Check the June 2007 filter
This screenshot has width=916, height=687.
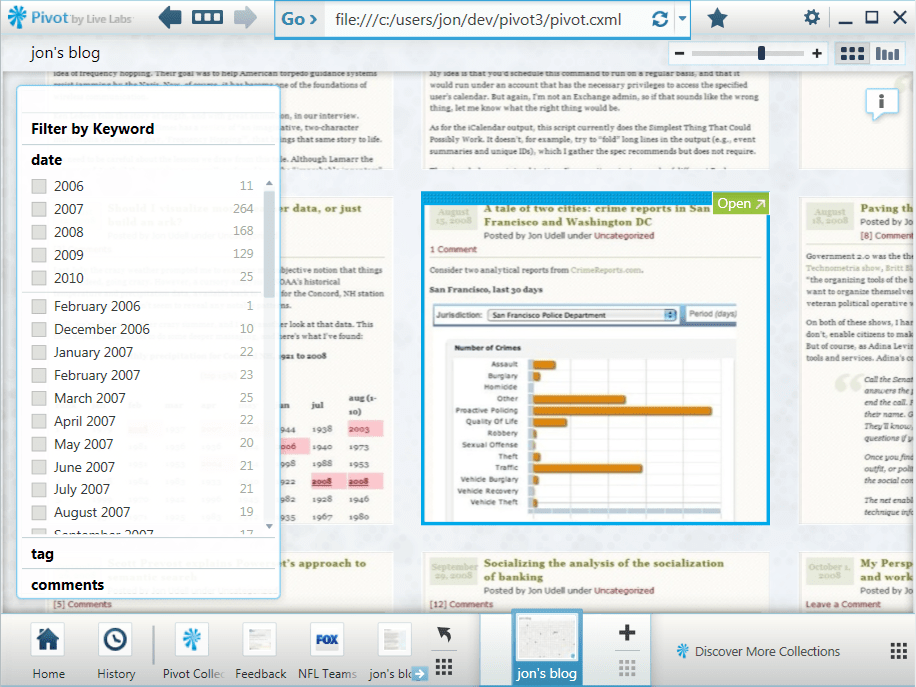pos(39,467)
